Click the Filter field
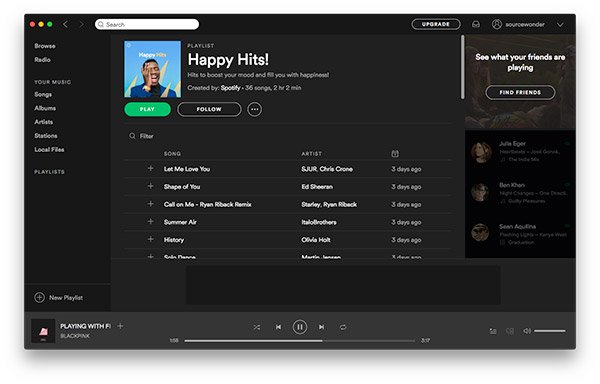This screenshot has width=600, height=384. click(142, 136)
